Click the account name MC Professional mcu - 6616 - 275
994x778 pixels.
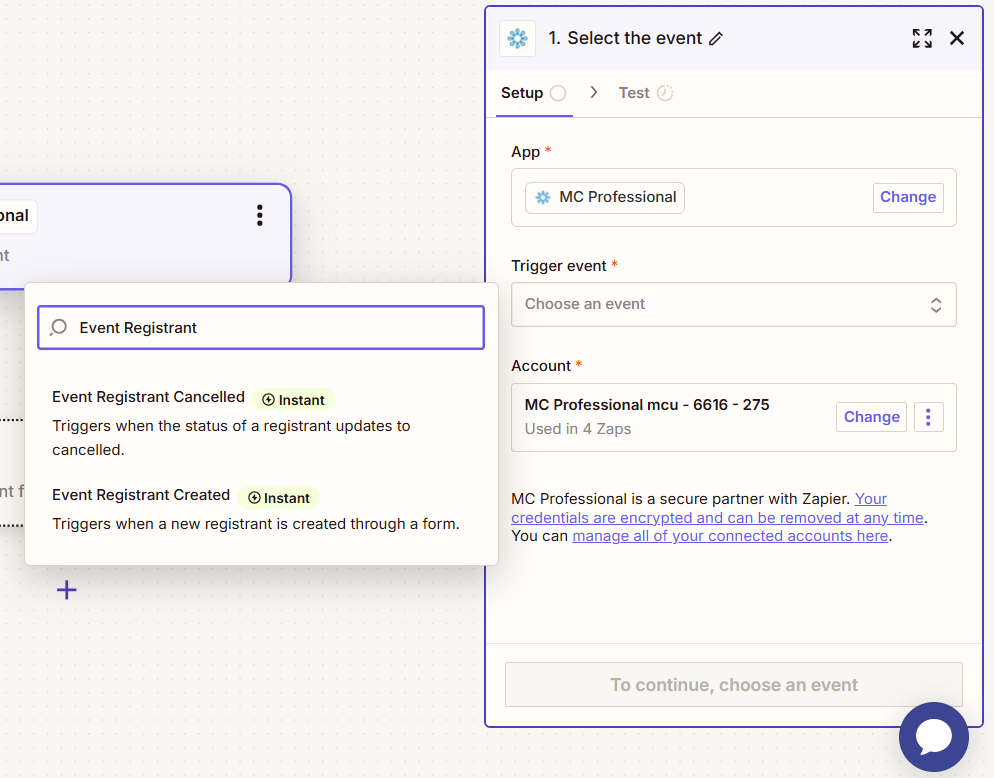click(x=647, y=405)
